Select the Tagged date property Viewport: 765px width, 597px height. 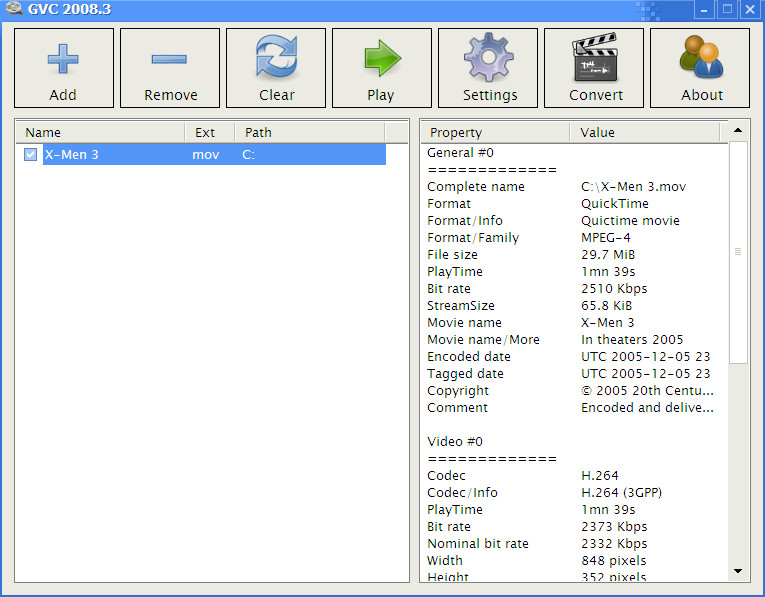click(x=465, y=374)
